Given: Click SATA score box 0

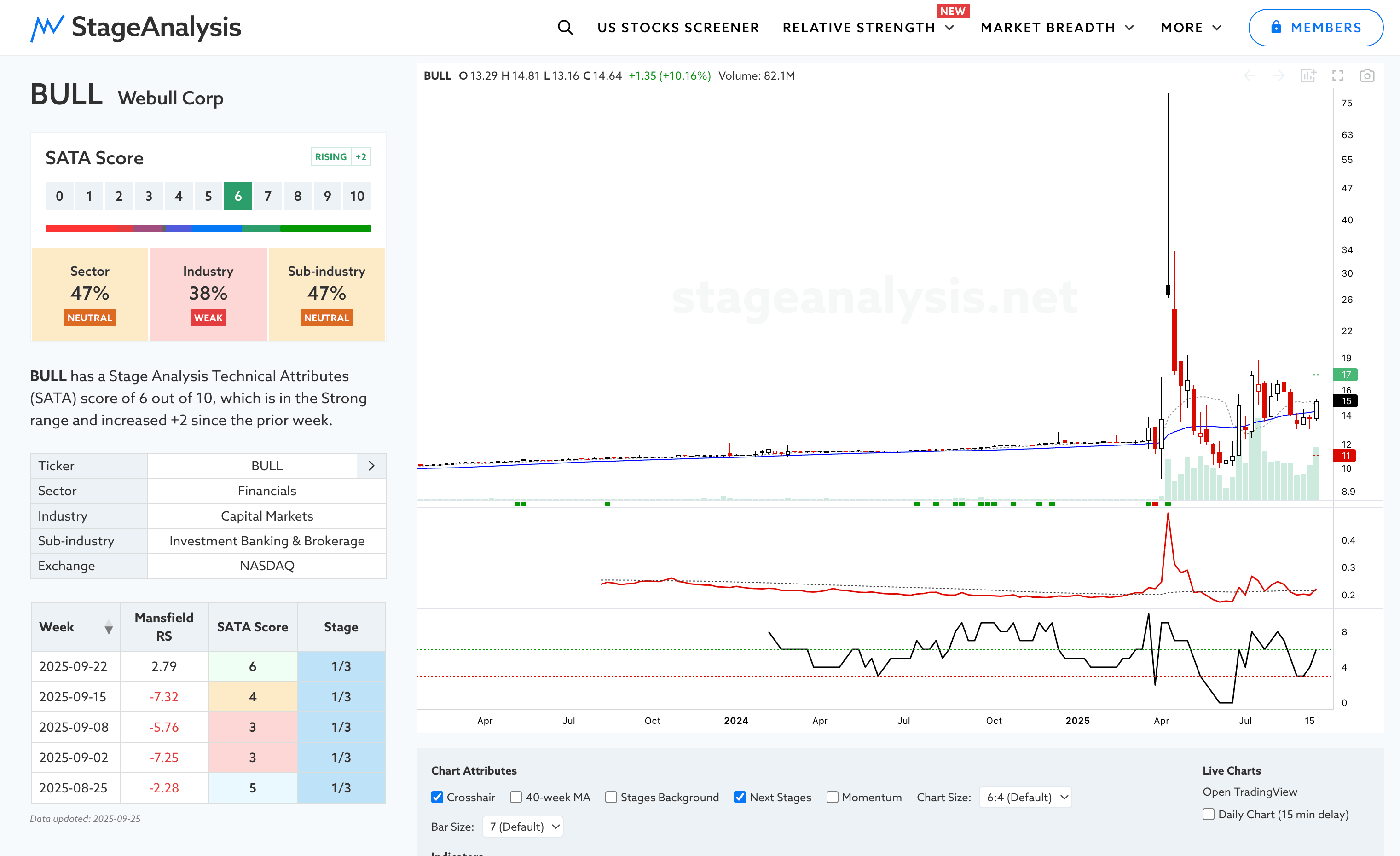Looking at the screenshot, I should 60,196.
